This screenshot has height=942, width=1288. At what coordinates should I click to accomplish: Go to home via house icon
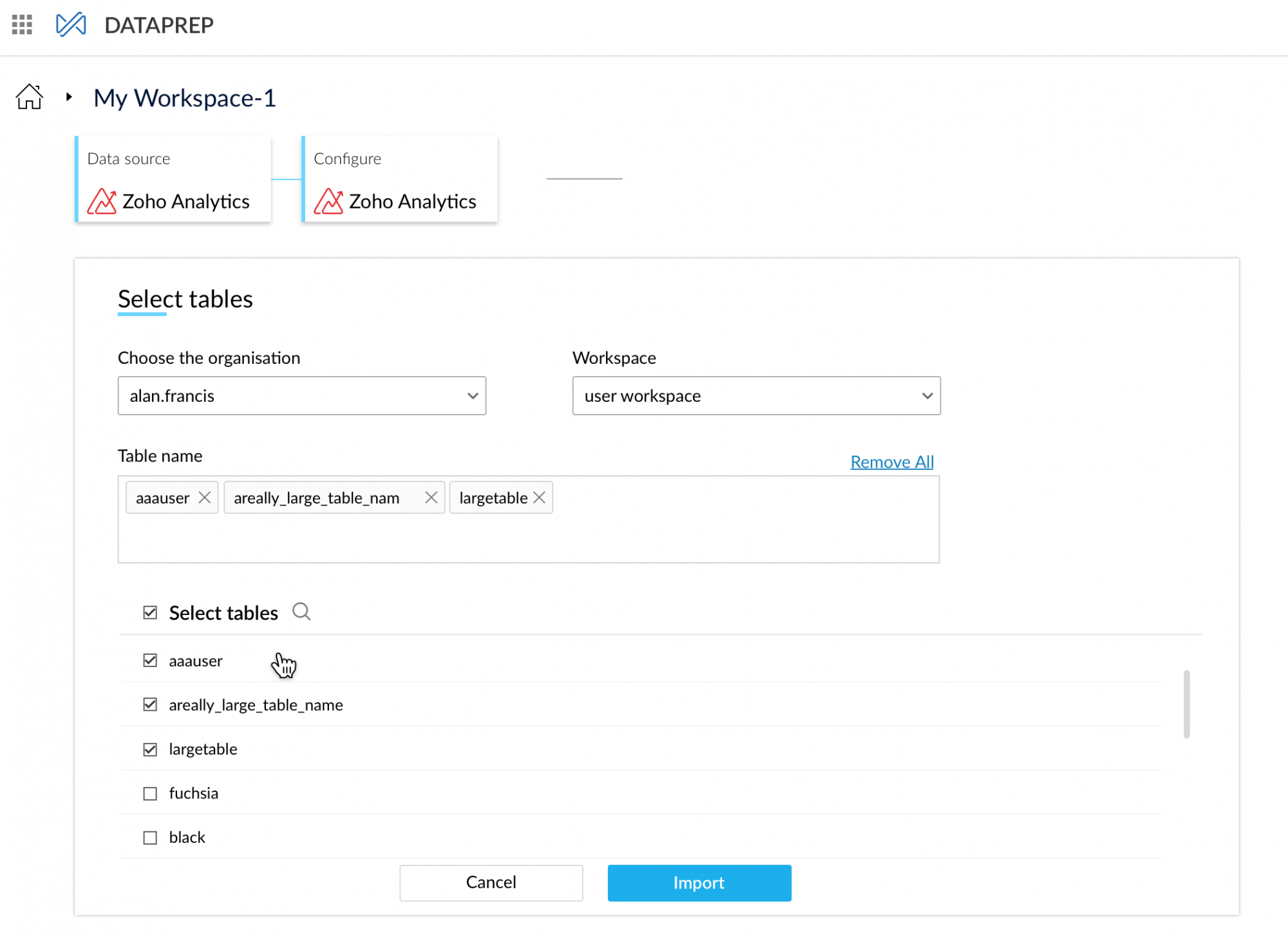coord(30,97)
